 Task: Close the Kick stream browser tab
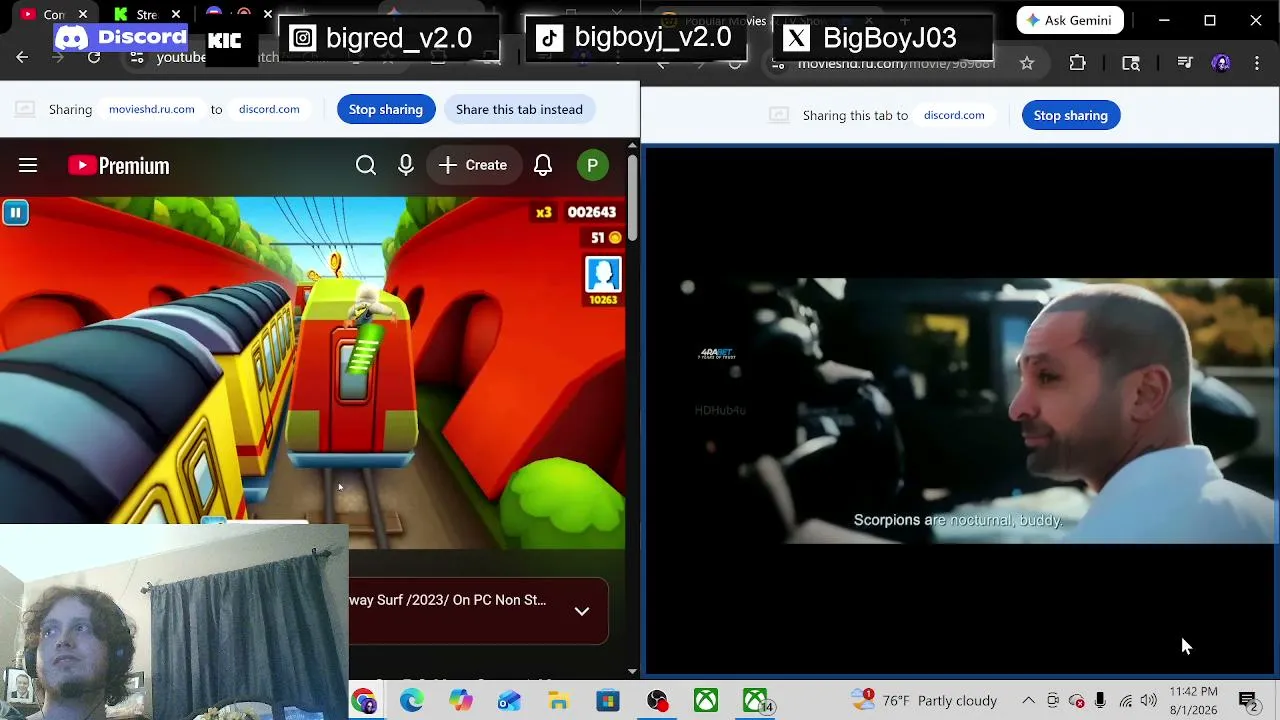[x=175, y=15]
